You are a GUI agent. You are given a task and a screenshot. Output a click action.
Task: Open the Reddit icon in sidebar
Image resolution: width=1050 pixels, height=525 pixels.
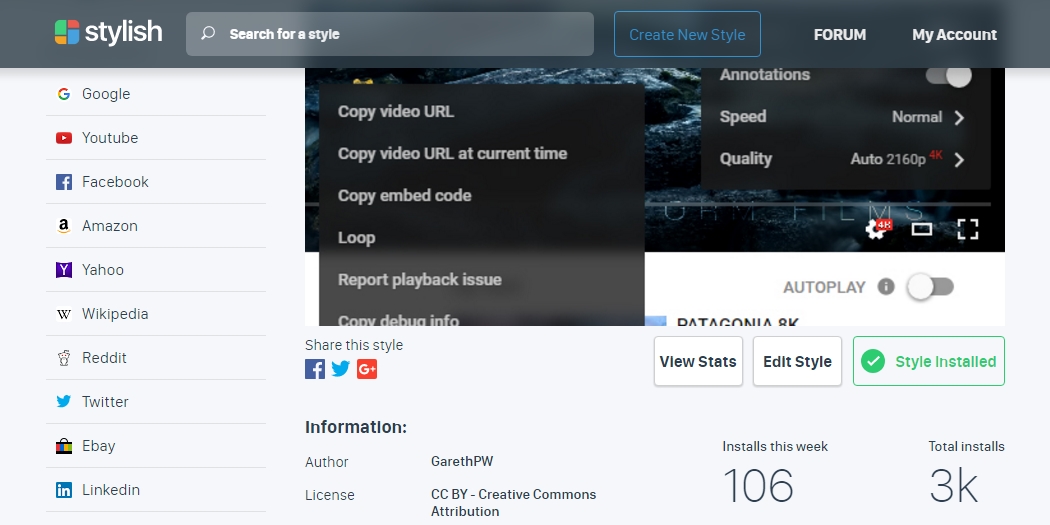pyautogui.click(x=64, y=358)
